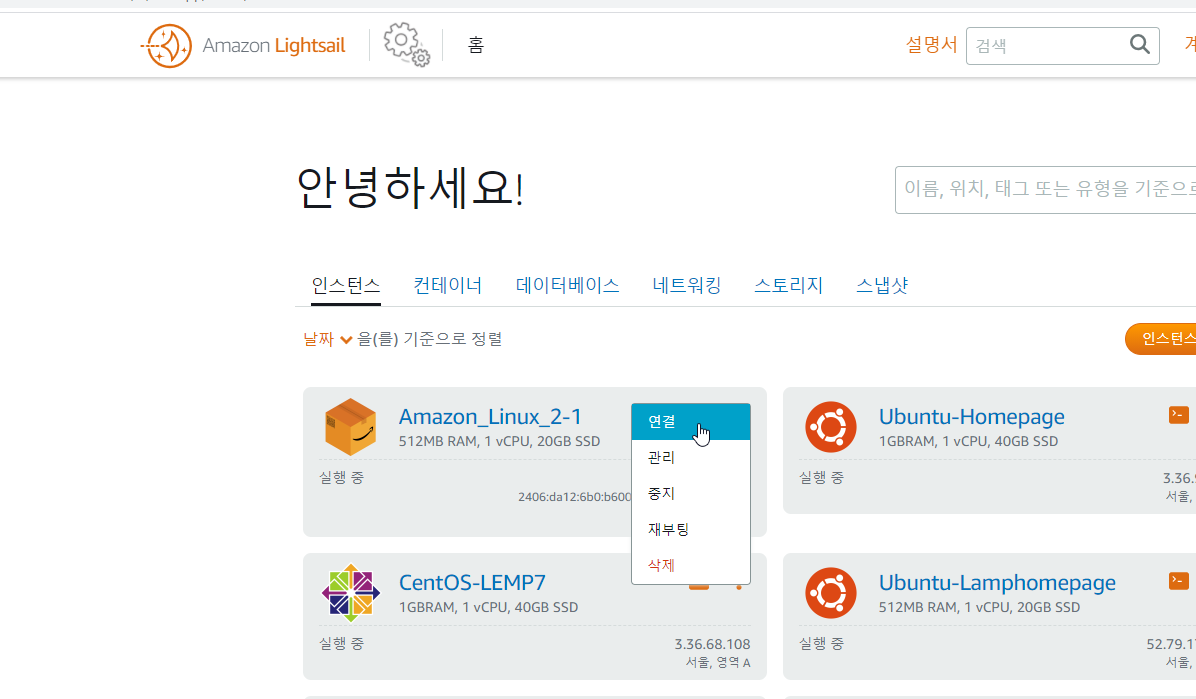Click the CentOS-LEMP7 CentOS logo icon
1196x699 pixels.
(x=350, y=593)
